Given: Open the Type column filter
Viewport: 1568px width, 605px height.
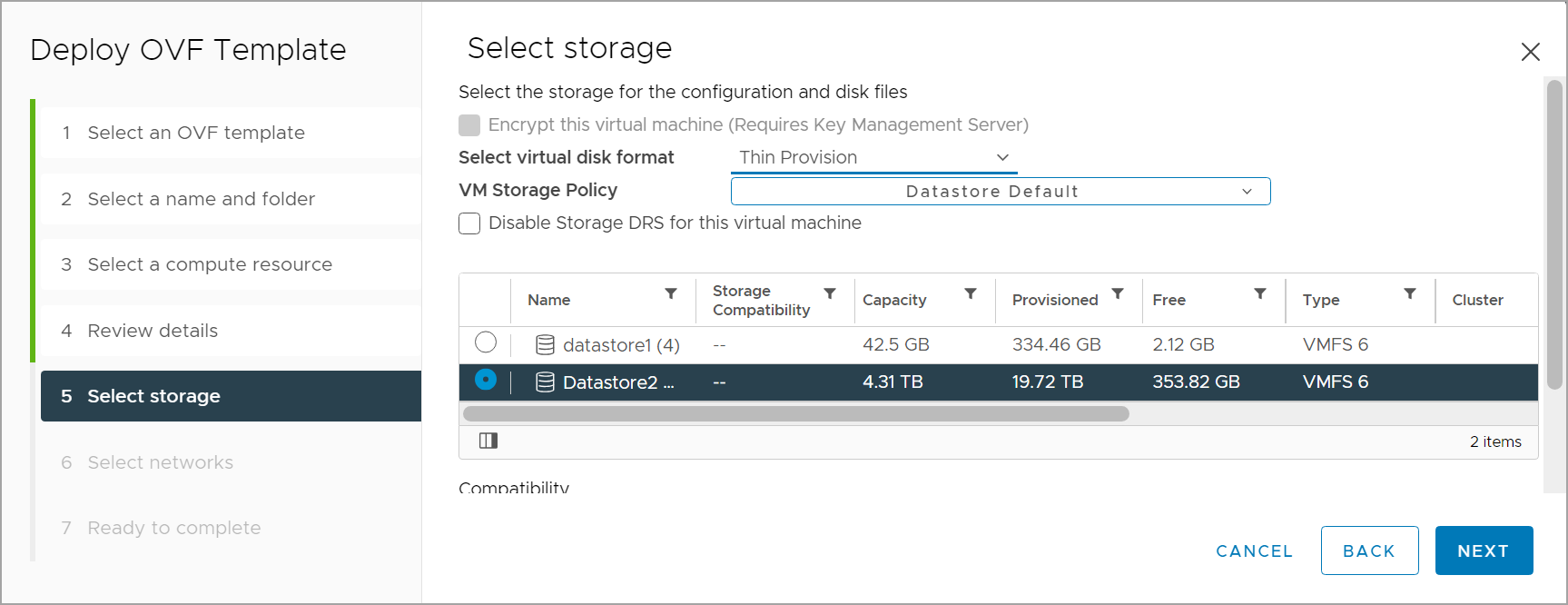Looking at the screenshot, I should (x=1410, y=294).
